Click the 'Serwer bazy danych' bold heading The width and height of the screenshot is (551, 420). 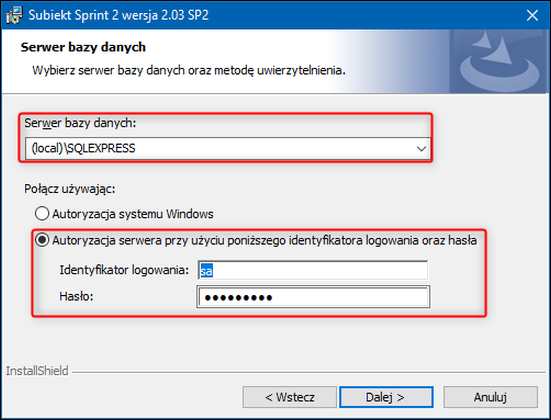tap(83, 47)
